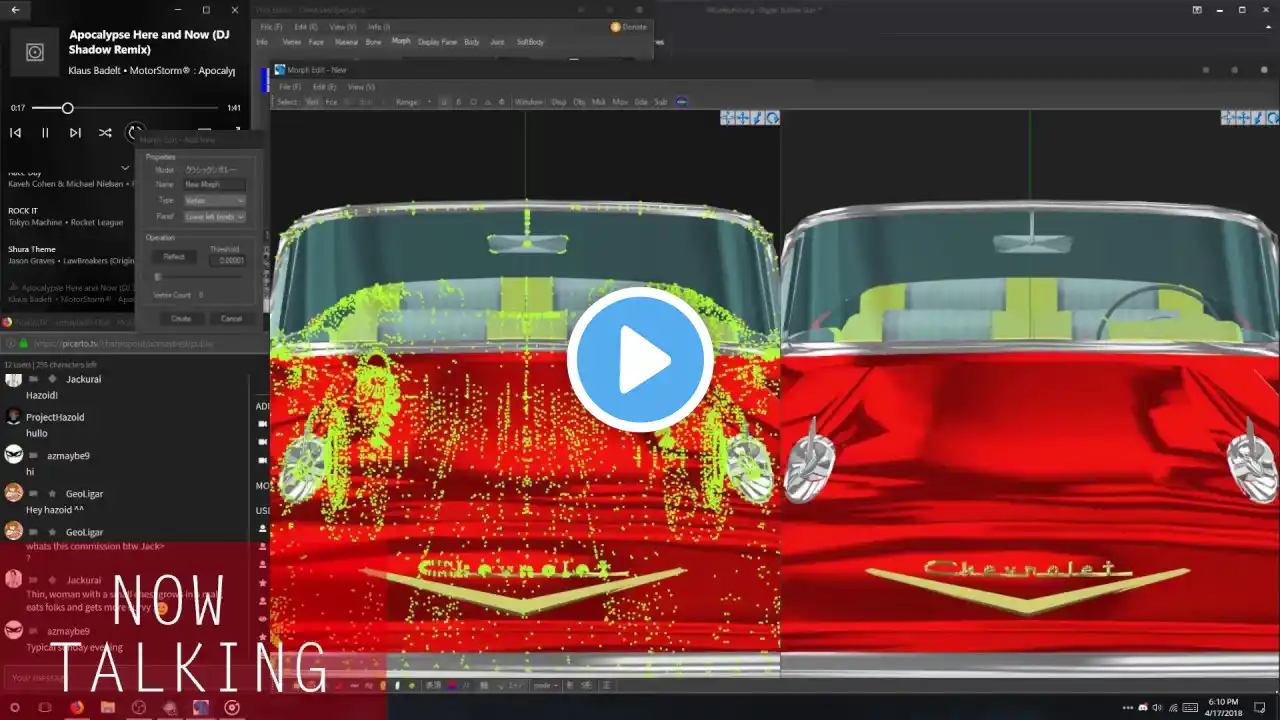Pause the playing song
Screen dimensions: 1280x720
(45, 132)
